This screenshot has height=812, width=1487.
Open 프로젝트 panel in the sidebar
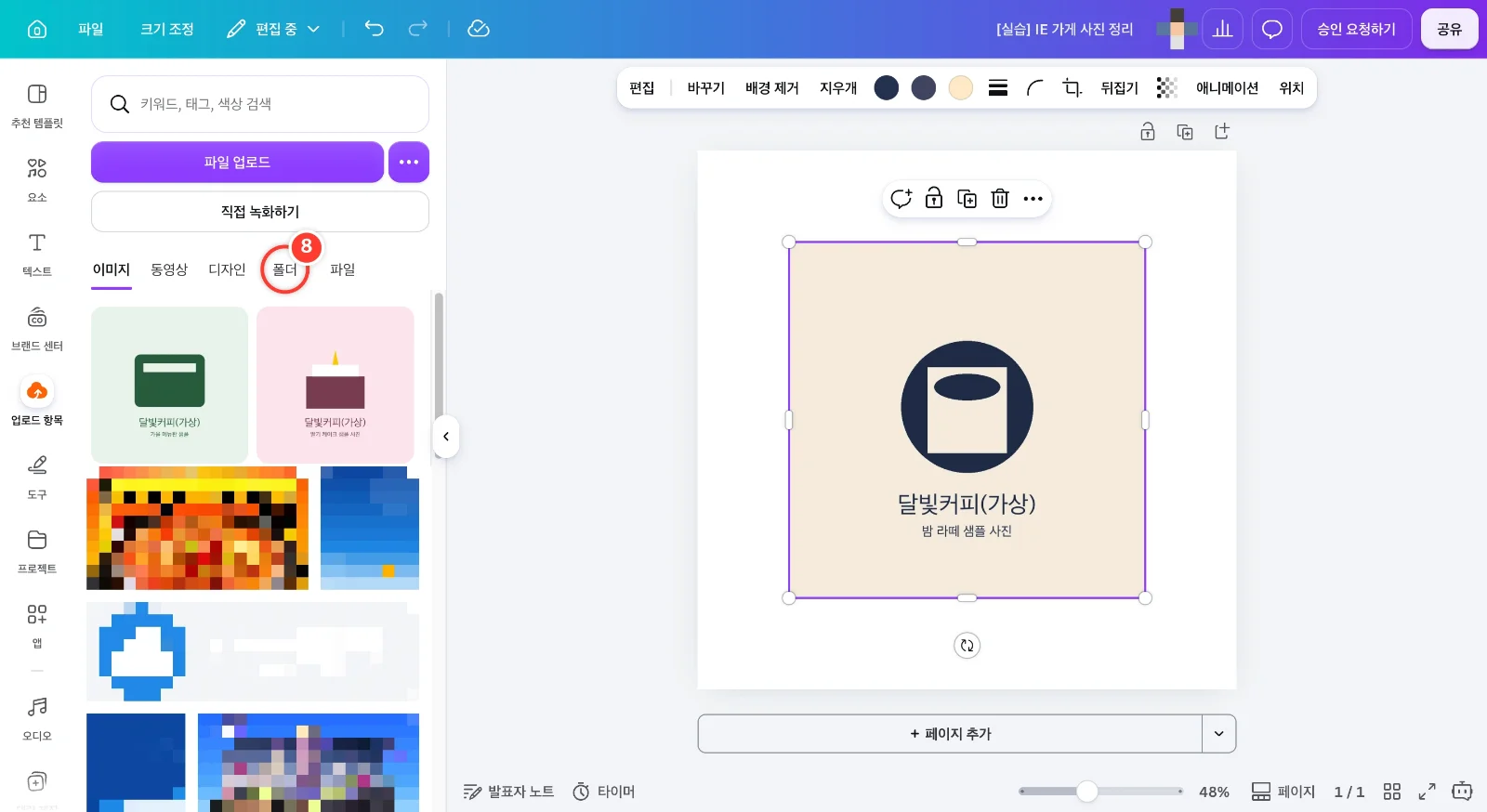(x=37, y=551)
